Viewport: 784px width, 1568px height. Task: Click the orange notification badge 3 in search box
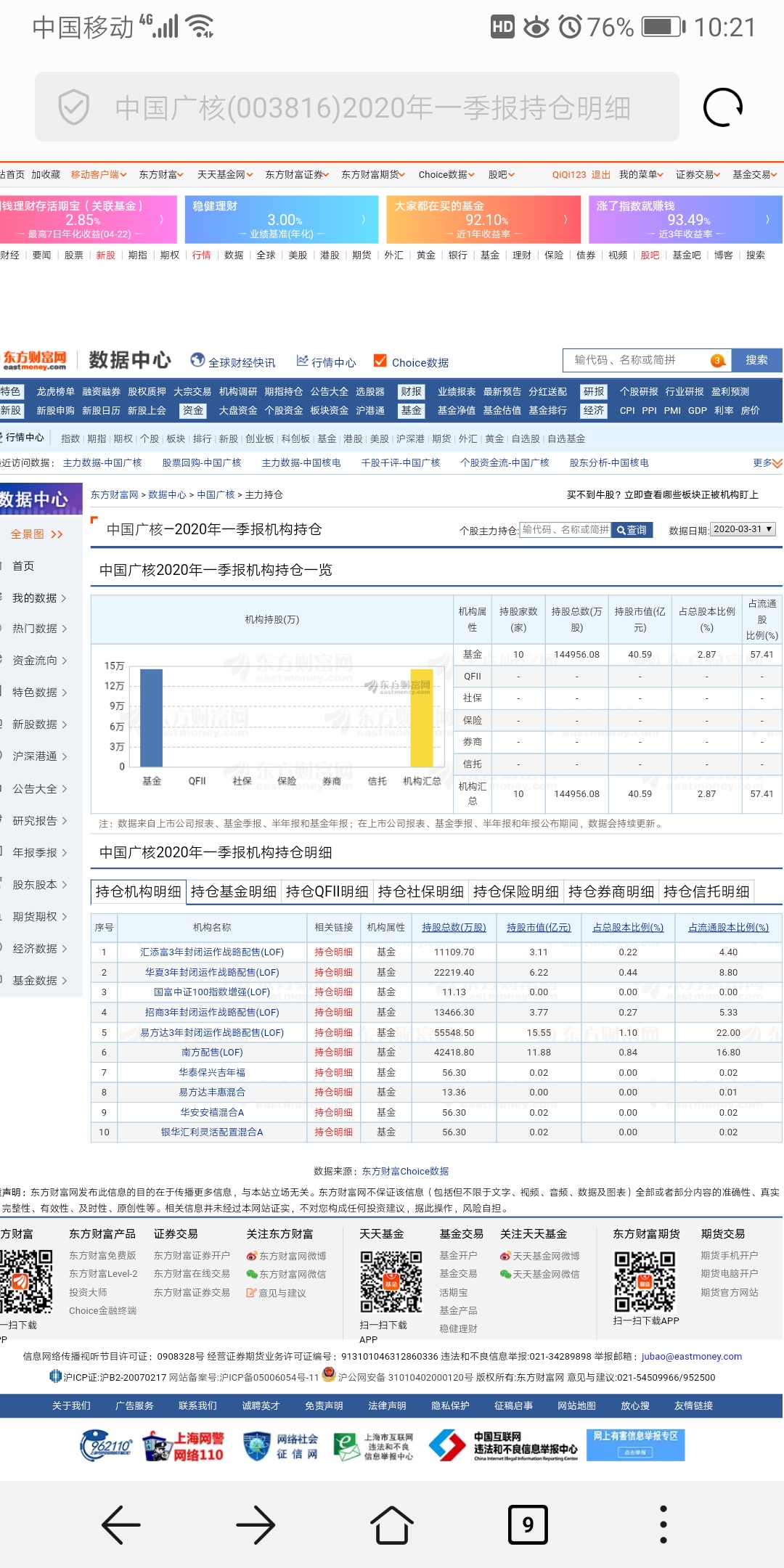coord(717,360)
